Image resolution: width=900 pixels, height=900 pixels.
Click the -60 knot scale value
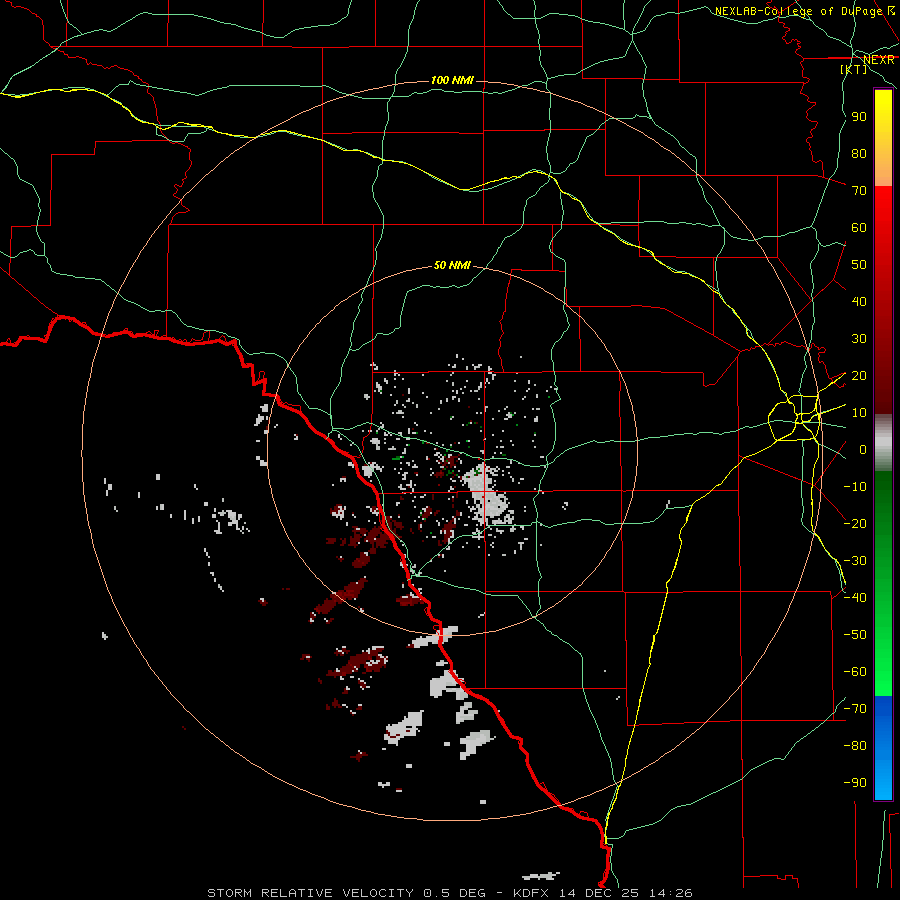855,672
